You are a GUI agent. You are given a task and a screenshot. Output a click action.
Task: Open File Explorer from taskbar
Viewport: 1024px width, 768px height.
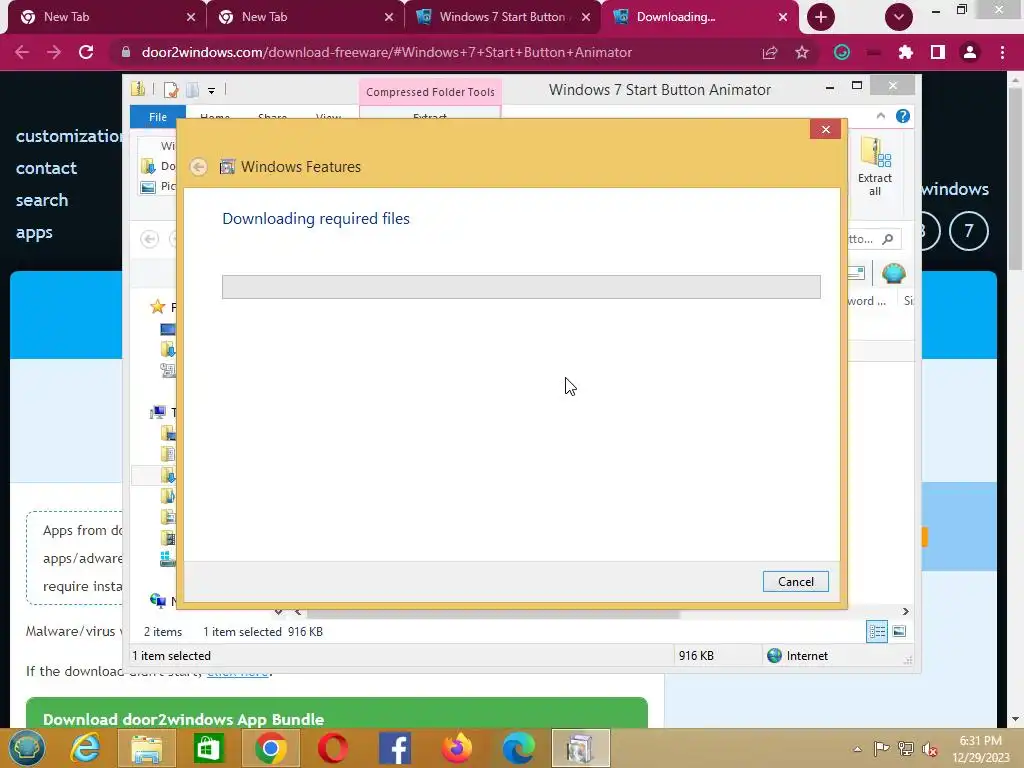(x=147, y=748)
